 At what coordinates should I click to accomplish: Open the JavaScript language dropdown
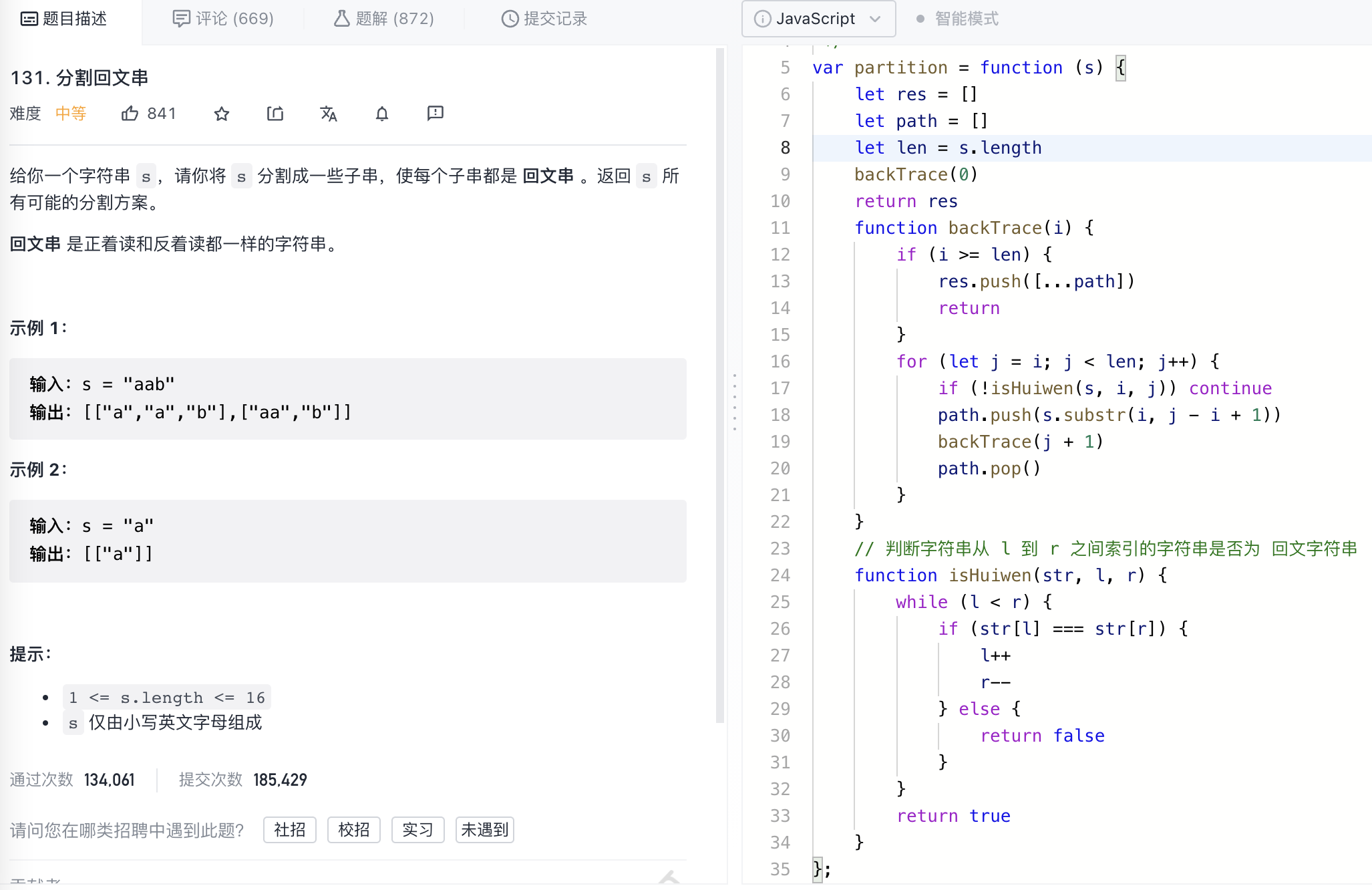(876, 19)
